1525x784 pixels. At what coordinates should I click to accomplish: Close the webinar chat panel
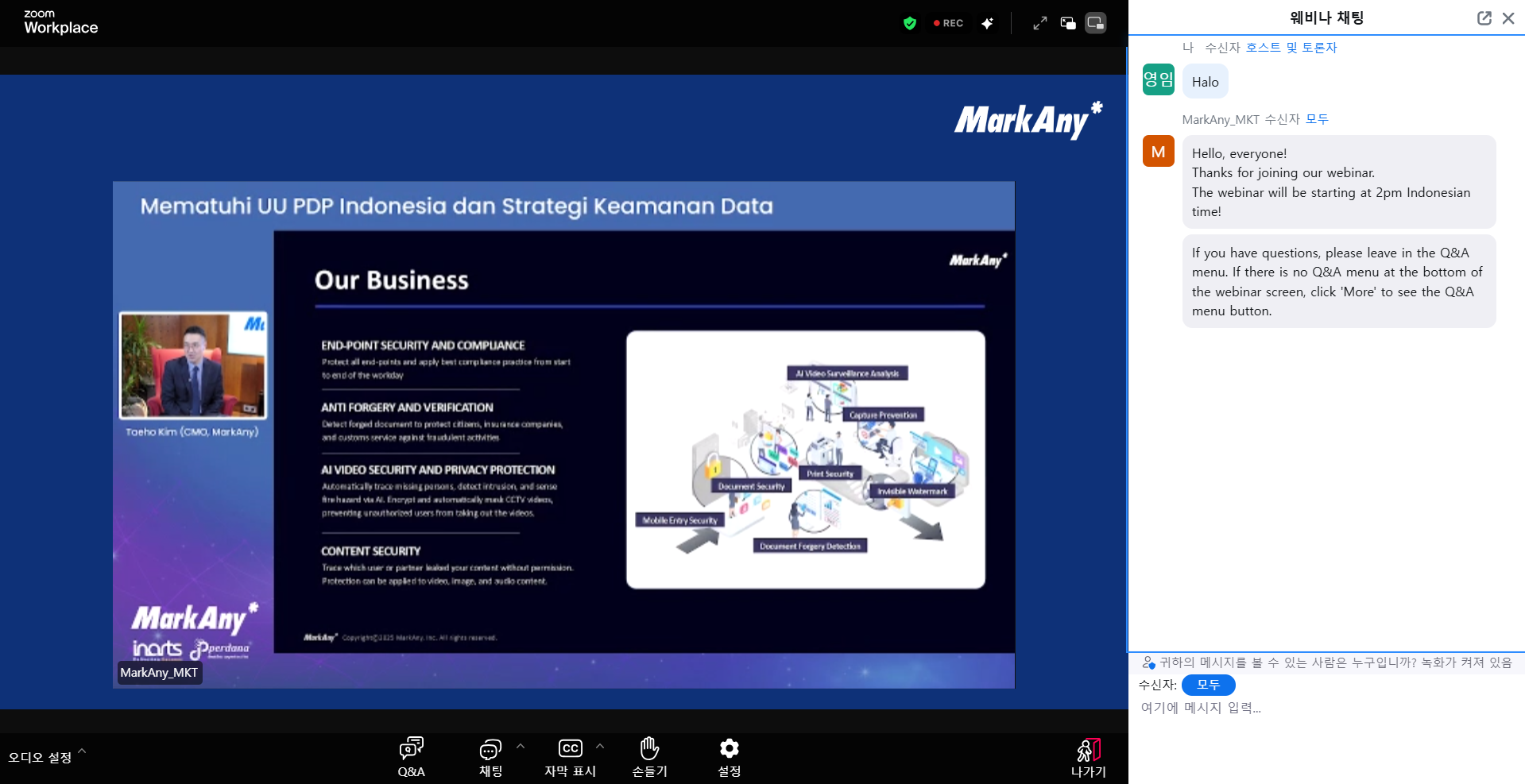[1508, 18]
